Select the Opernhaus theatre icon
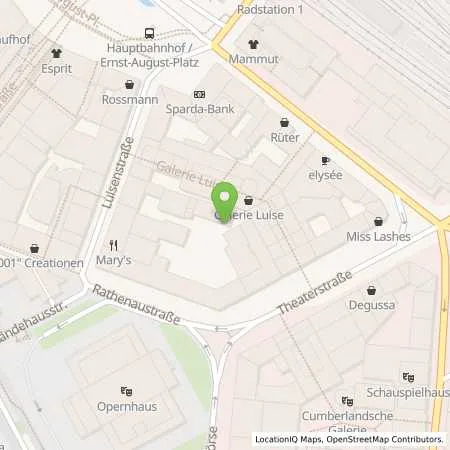Screen dimensions: 450x450 [x=126, y=391]
